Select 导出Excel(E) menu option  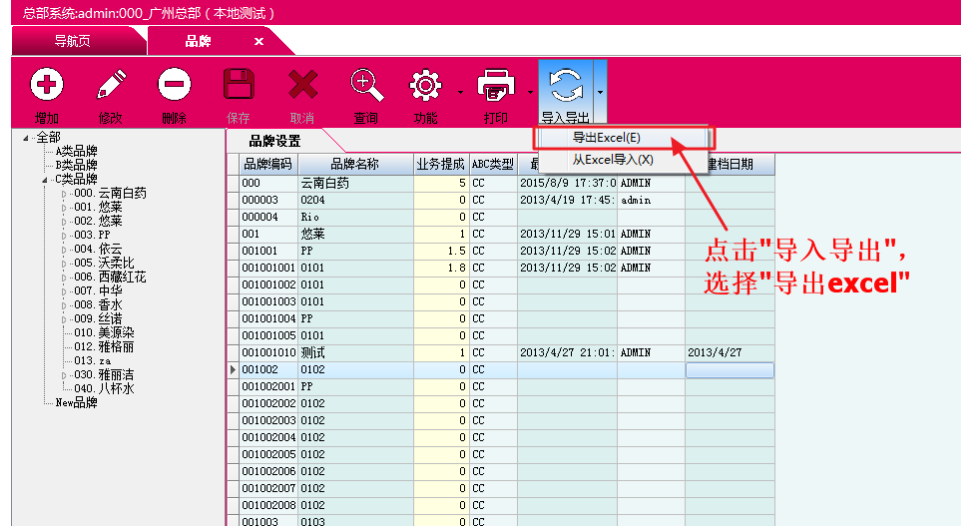(607, 137)
